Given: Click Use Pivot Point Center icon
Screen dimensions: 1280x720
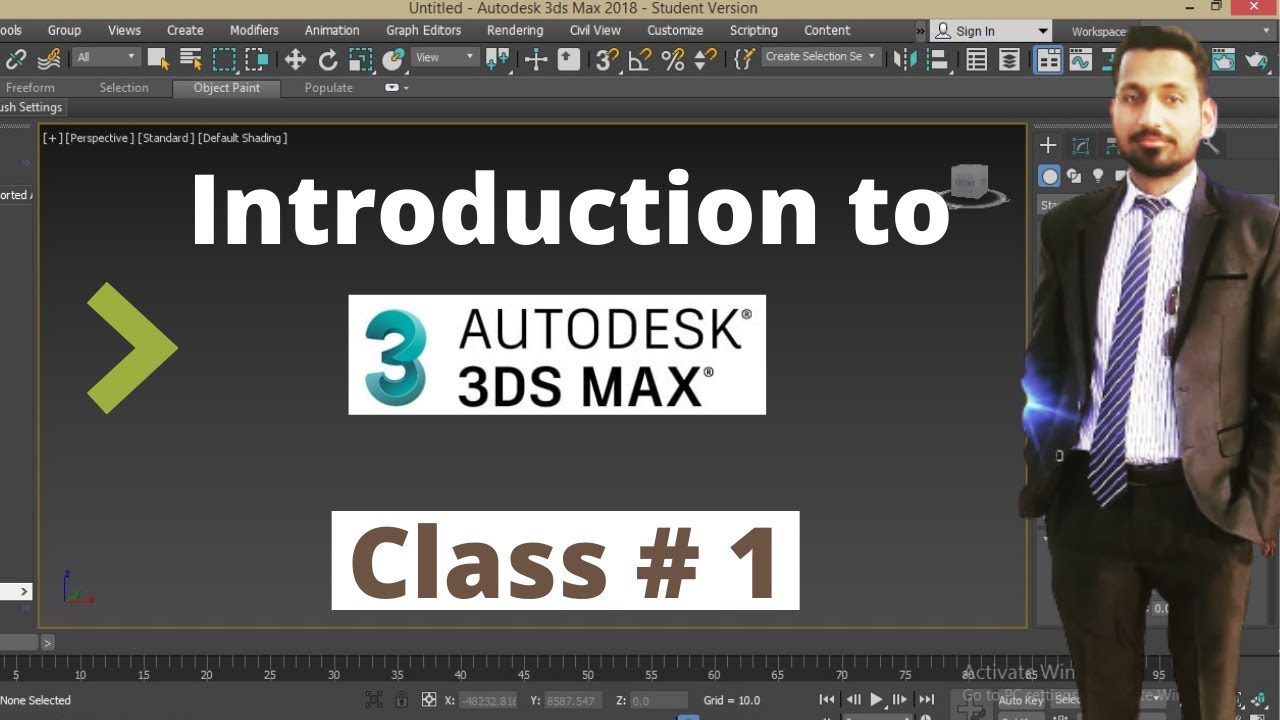Looking at the screenshot, I should (498, 59).
